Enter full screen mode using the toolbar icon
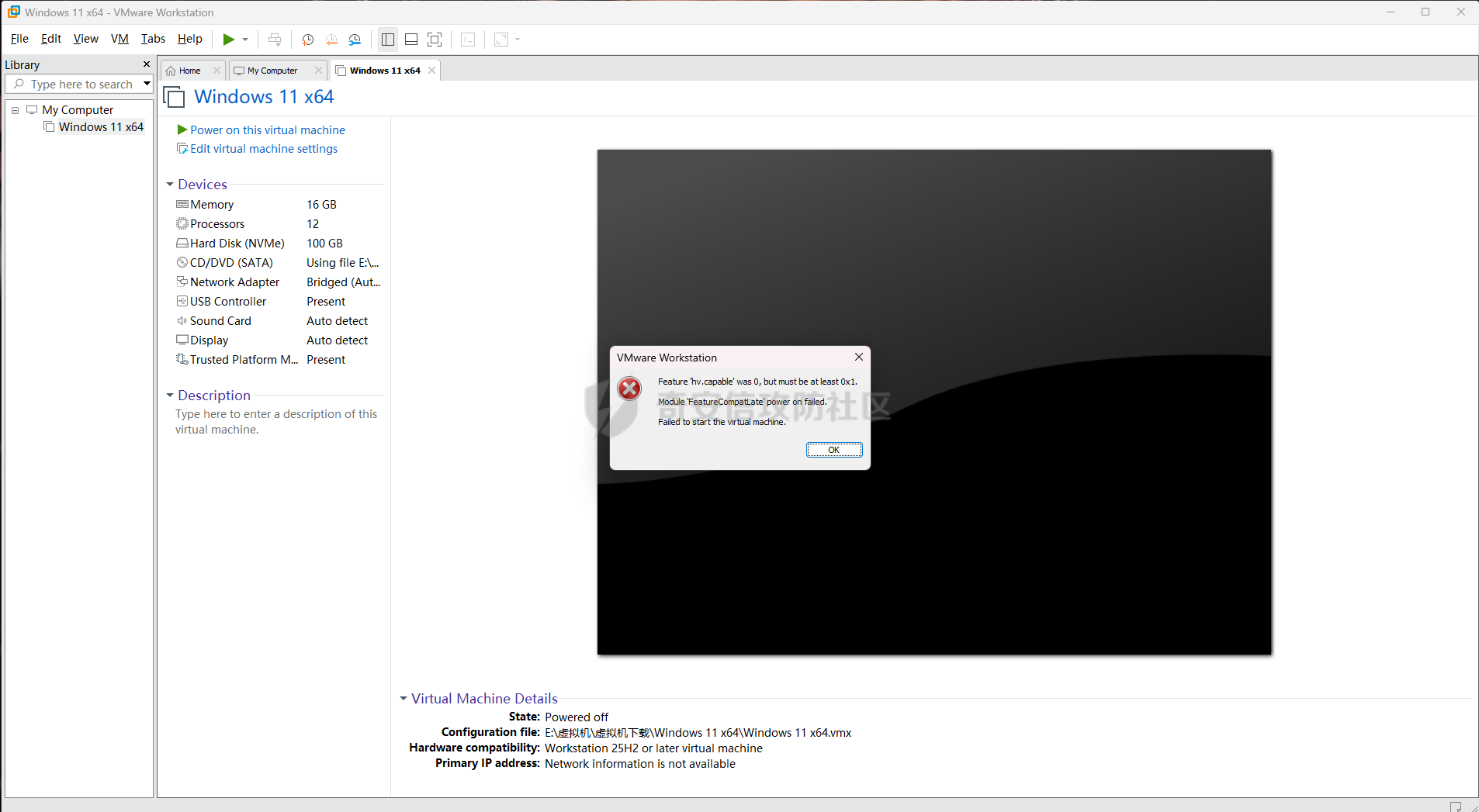1479x812 pixels. coord(435,40)
